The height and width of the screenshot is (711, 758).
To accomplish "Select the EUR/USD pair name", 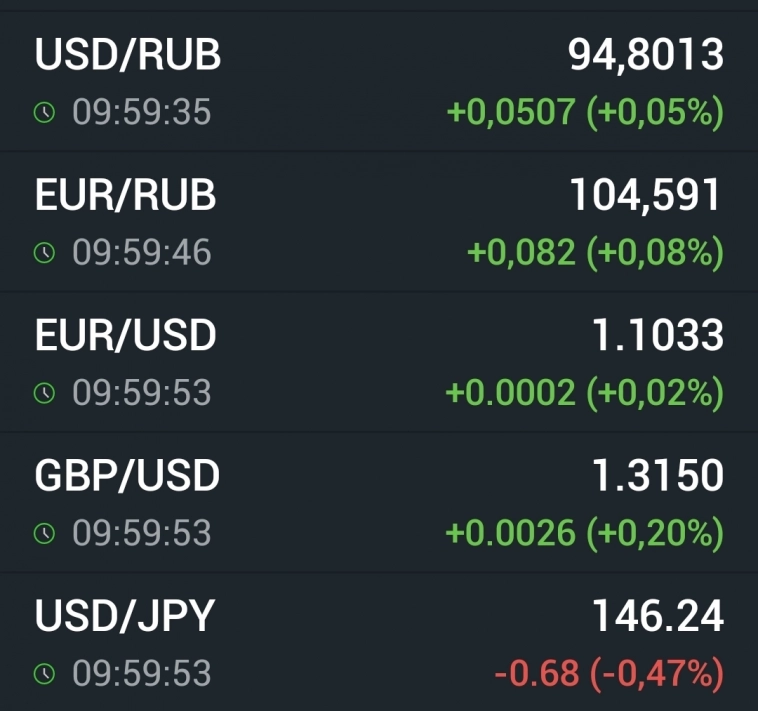I will point(126,336).
